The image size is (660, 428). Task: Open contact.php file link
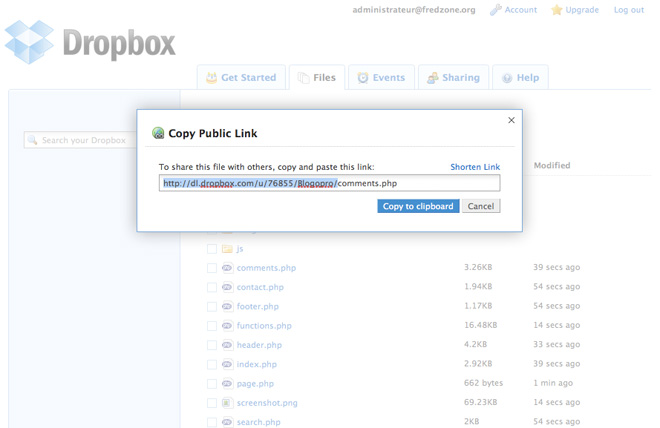pos(260,287)
